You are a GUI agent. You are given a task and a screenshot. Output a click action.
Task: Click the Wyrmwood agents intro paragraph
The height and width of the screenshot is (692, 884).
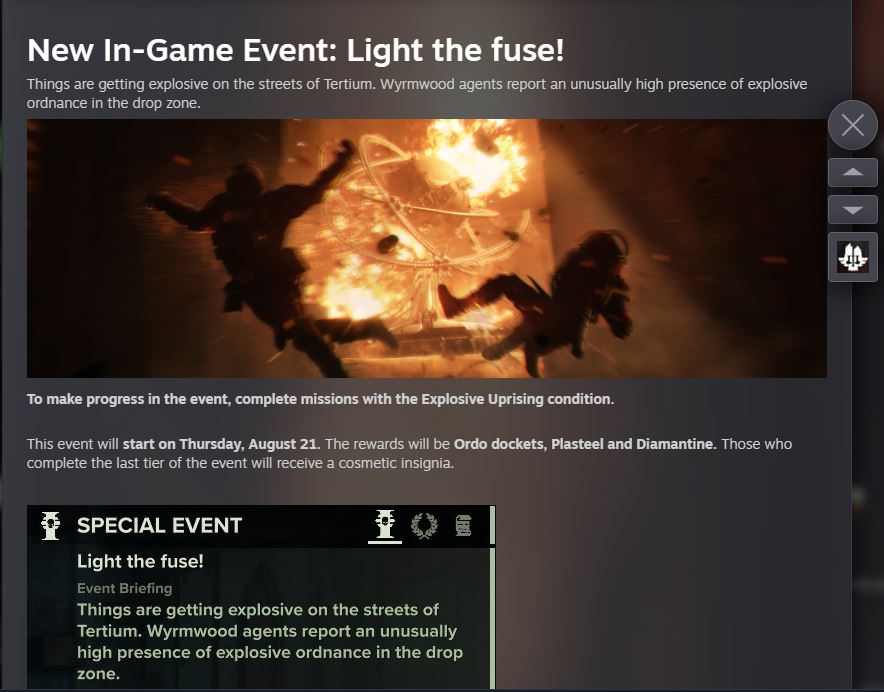pos(417,94)
